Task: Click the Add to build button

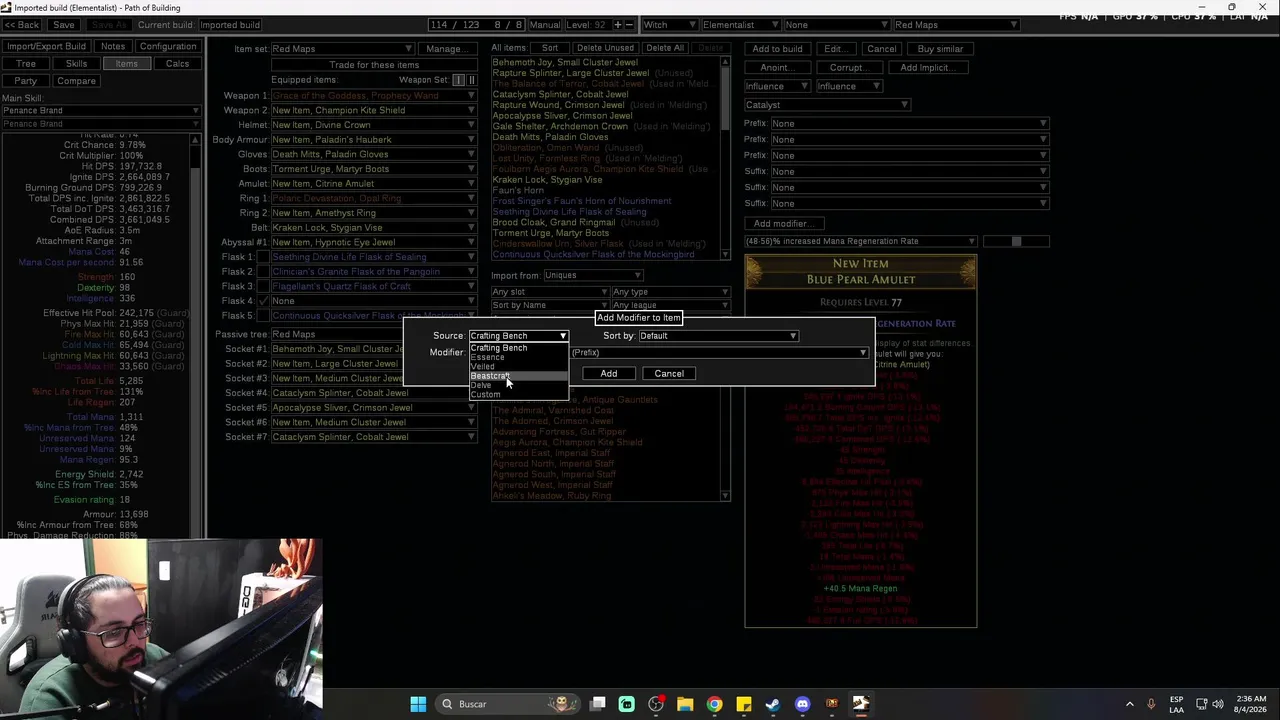Action: pos(777,49)
